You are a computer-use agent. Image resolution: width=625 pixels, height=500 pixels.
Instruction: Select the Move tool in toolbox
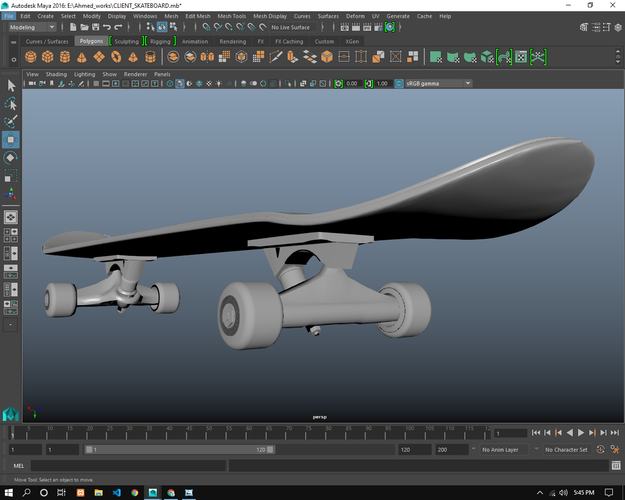11,140
